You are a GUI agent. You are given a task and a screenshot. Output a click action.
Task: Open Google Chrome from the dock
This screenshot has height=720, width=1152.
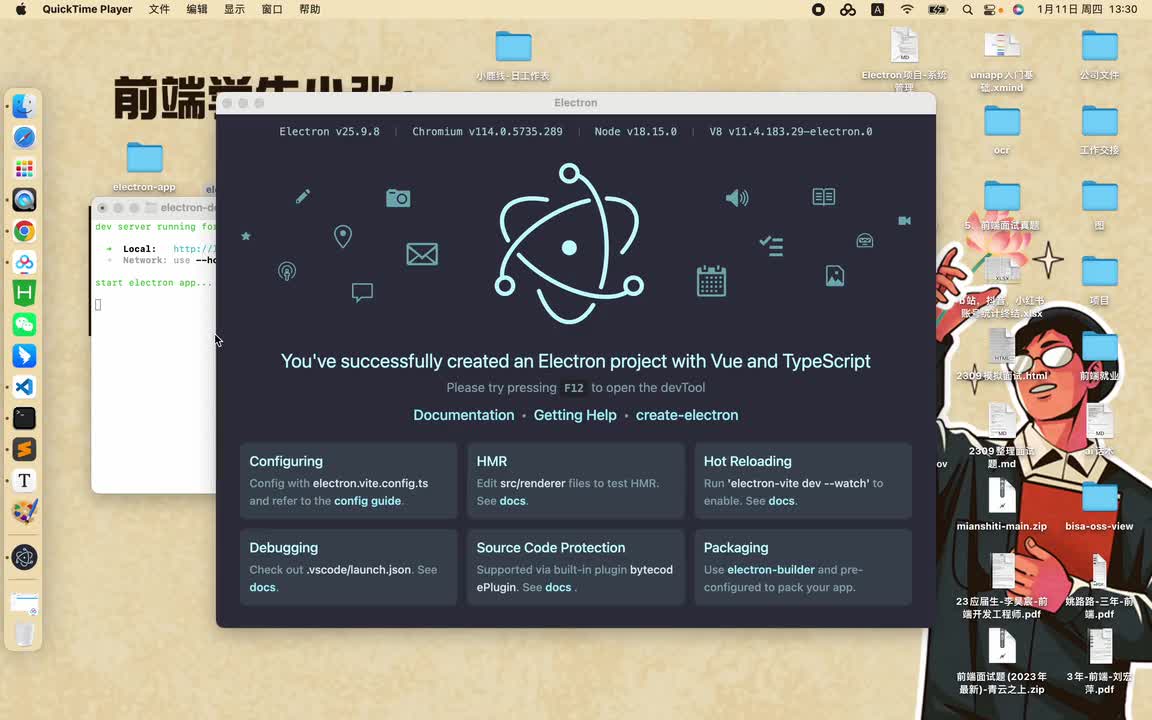pos(24,231)
